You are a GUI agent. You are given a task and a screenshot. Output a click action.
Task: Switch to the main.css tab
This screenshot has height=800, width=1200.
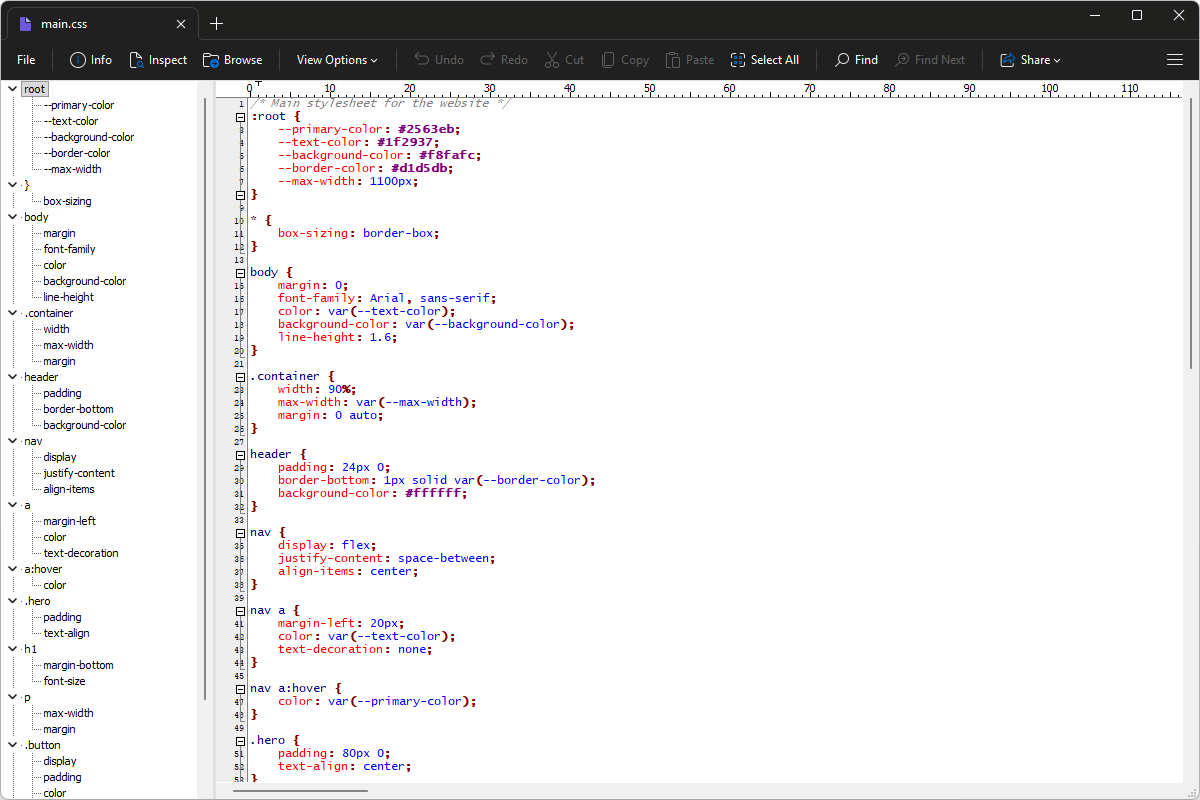(100, 24)
